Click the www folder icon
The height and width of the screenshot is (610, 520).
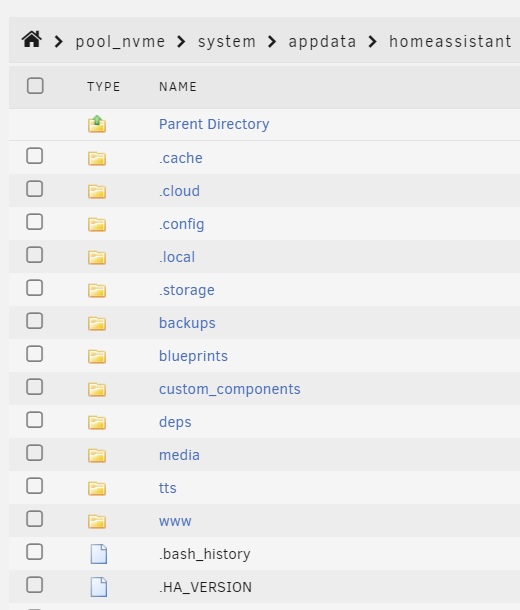(97, 521)
